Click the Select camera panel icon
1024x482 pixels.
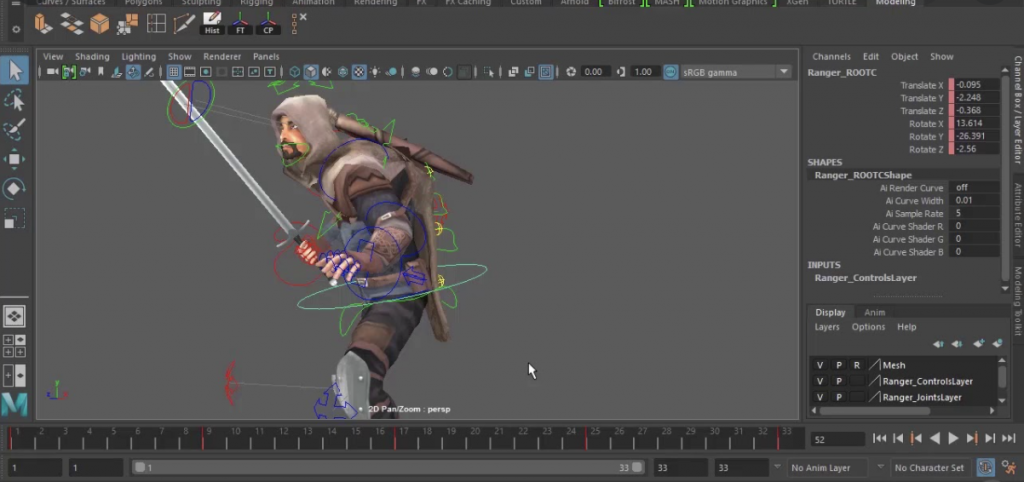(x=53, y=72)
